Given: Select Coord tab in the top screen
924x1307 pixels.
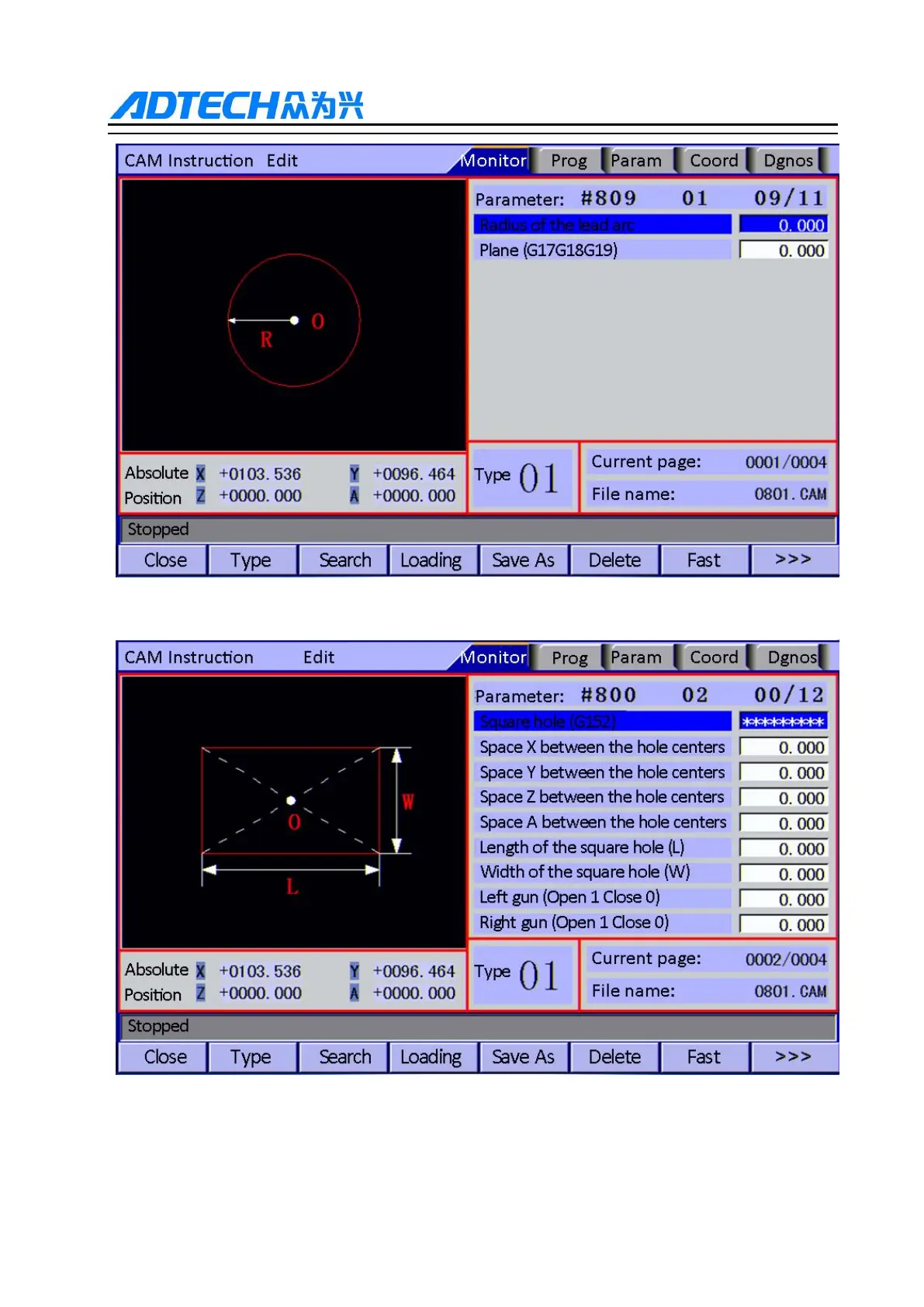Looking at the screenshot, I should pos(714,161).
